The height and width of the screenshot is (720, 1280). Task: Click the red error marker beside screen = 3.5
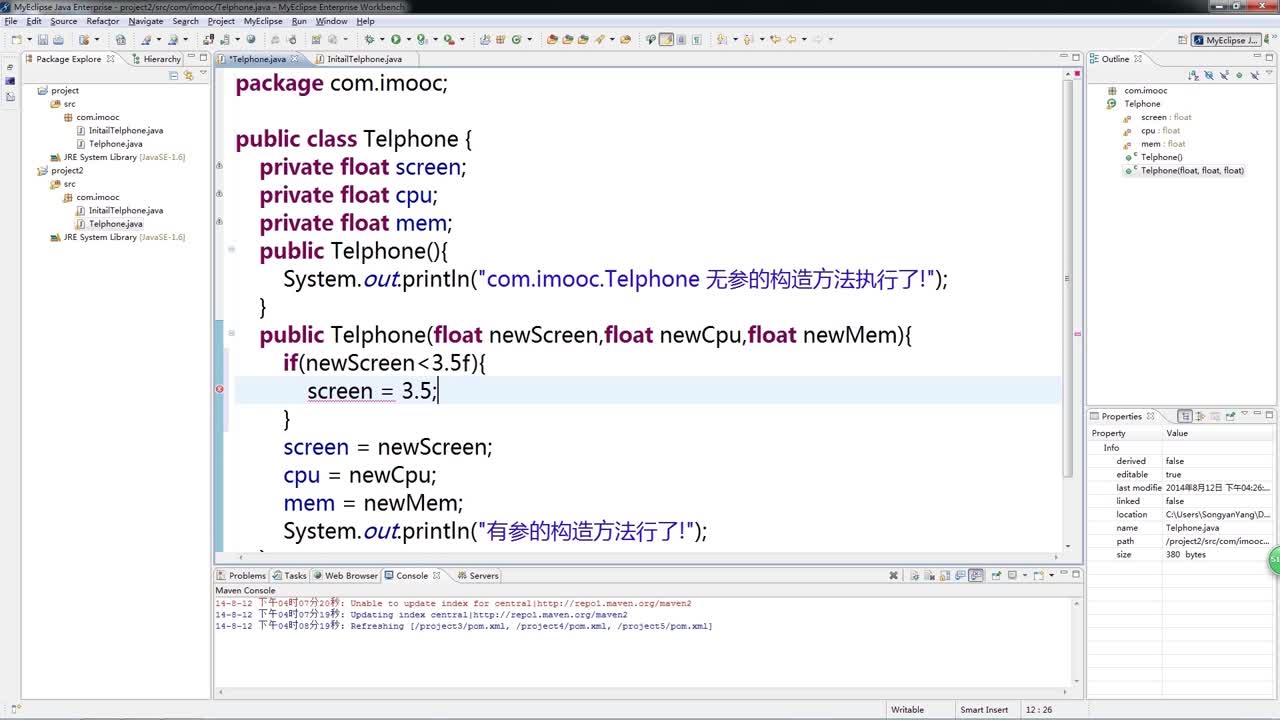click(220, 390)
